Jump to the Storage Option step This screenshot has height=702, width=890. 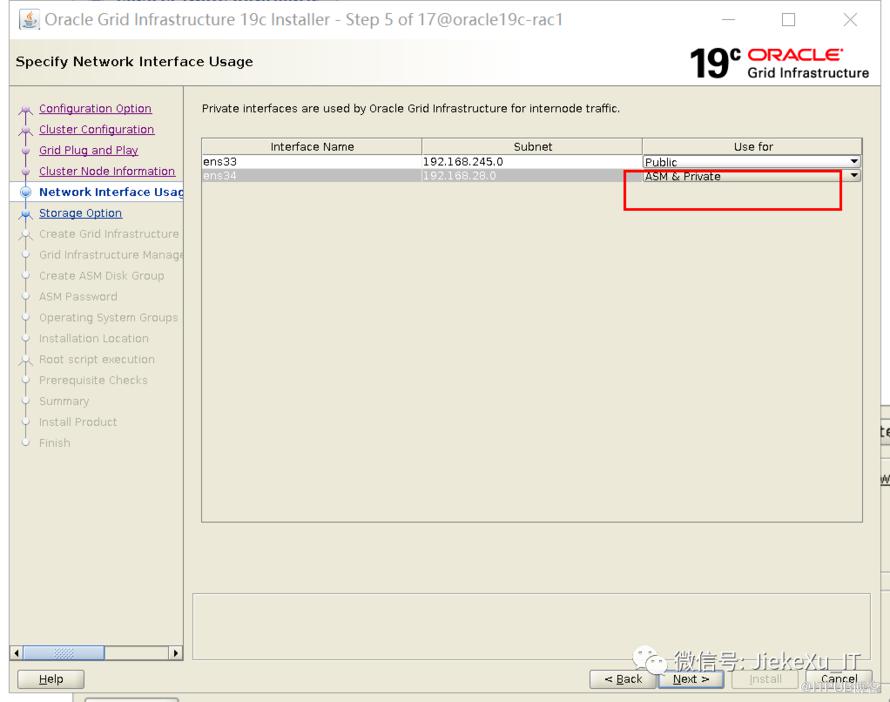point(80,214)
